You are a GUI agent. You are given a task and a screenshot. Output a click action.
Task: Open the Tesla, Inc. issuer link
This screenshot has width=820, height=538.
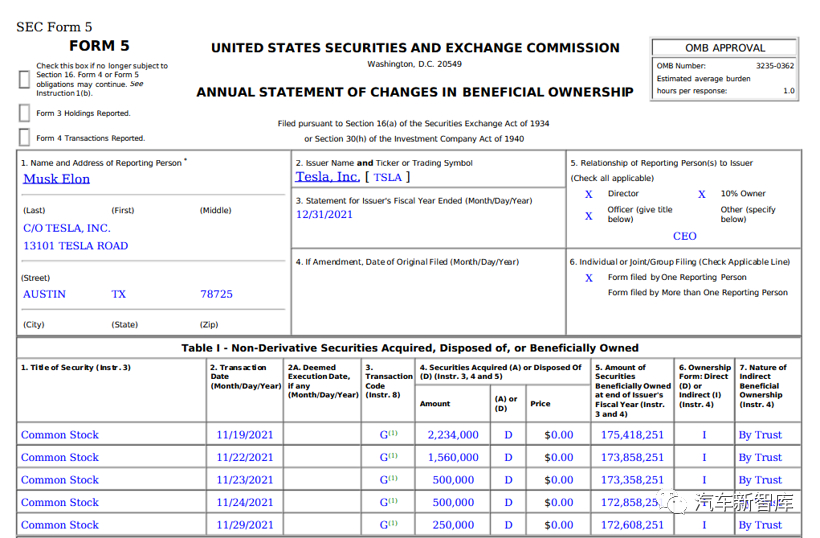pyautogui.click(x=327, y=177)
